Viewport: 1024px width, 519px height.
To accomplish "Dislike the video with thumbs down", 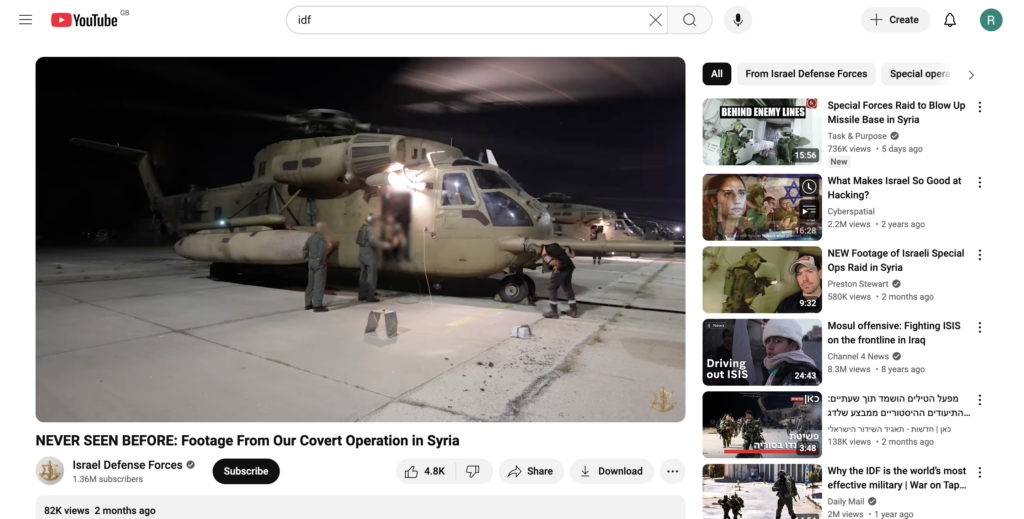I will (473, 471).
